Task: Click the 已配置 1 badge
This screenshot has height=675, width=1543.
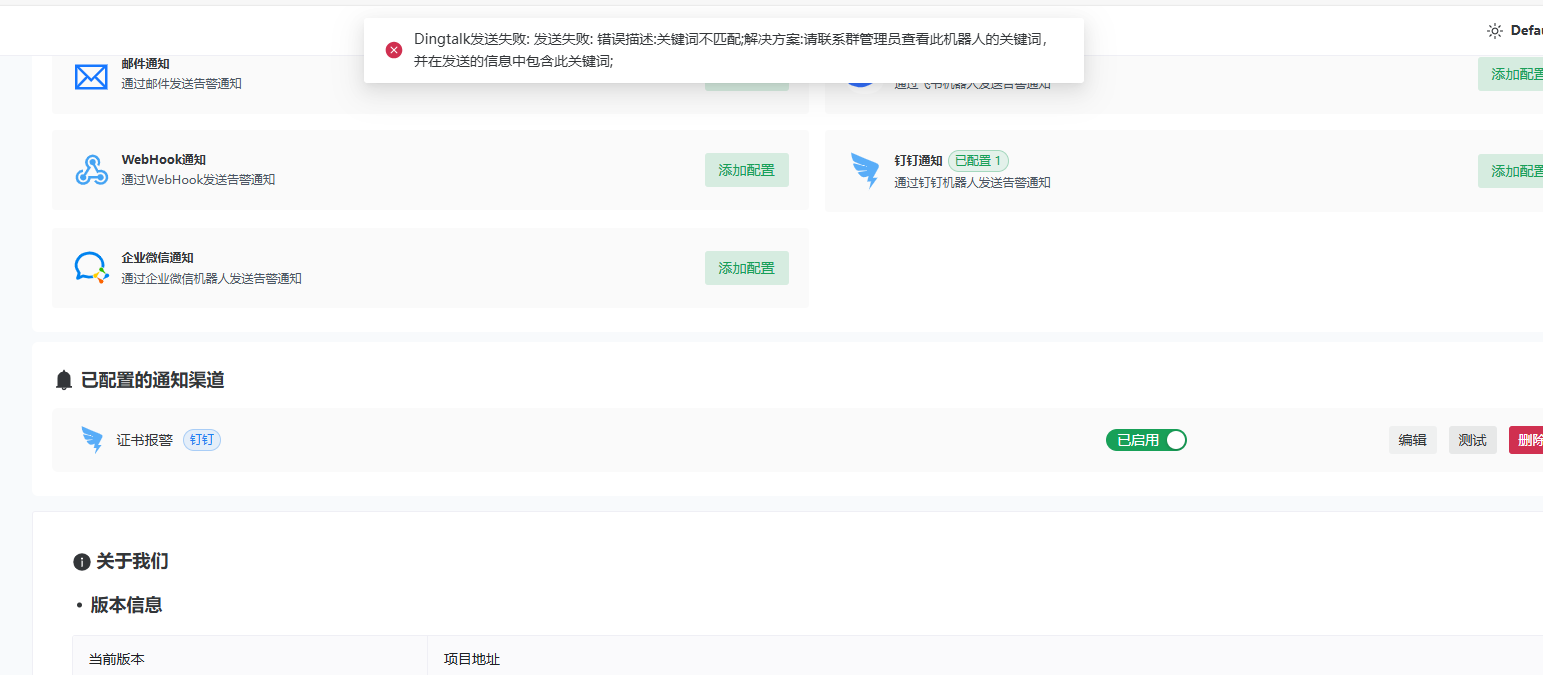Action: pyautogui.click(x=978, y=160)
